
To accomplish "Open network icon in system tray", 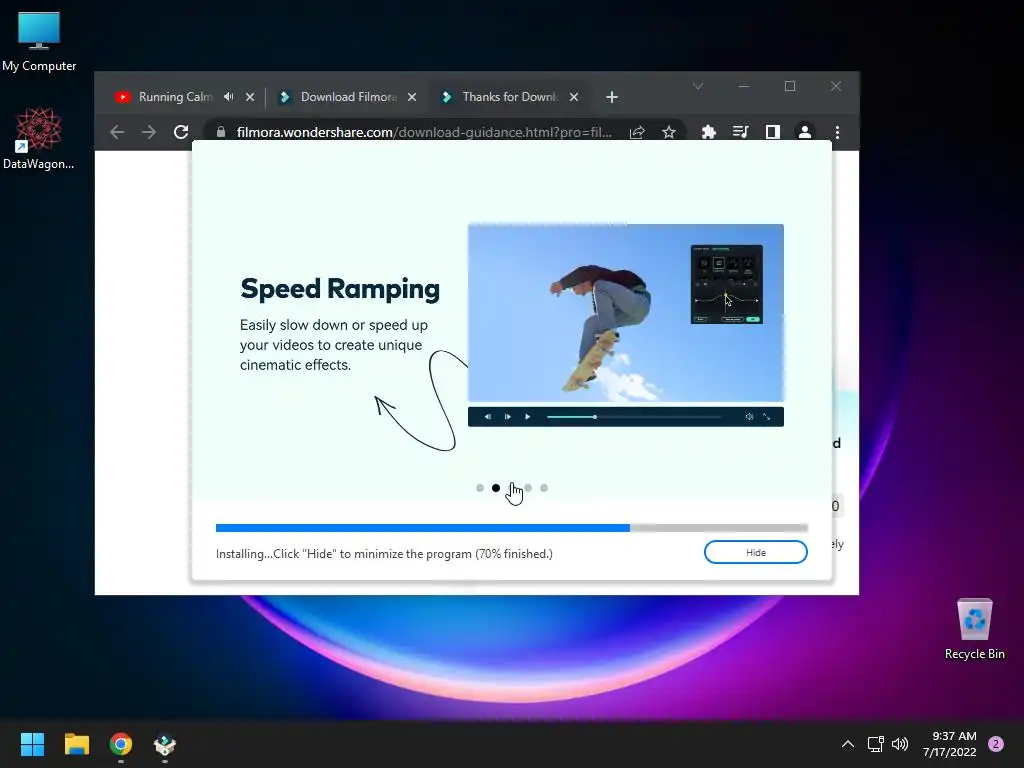I will 875,744.
